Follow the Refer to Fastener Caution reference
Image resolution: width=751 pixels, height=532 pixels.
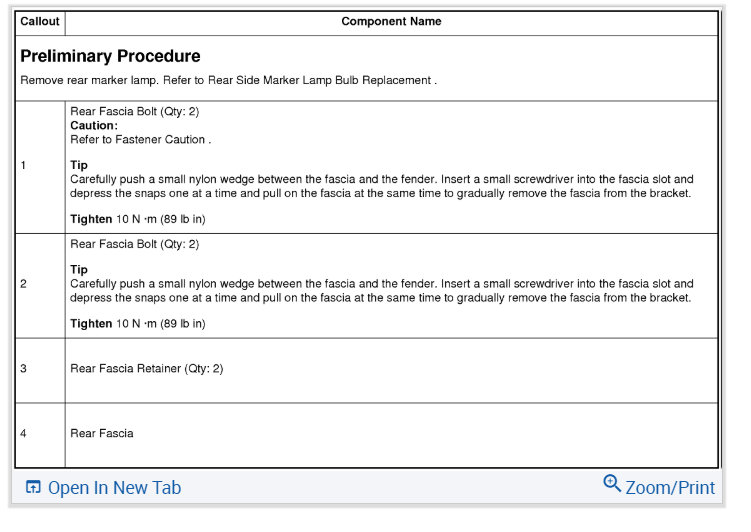140,140
